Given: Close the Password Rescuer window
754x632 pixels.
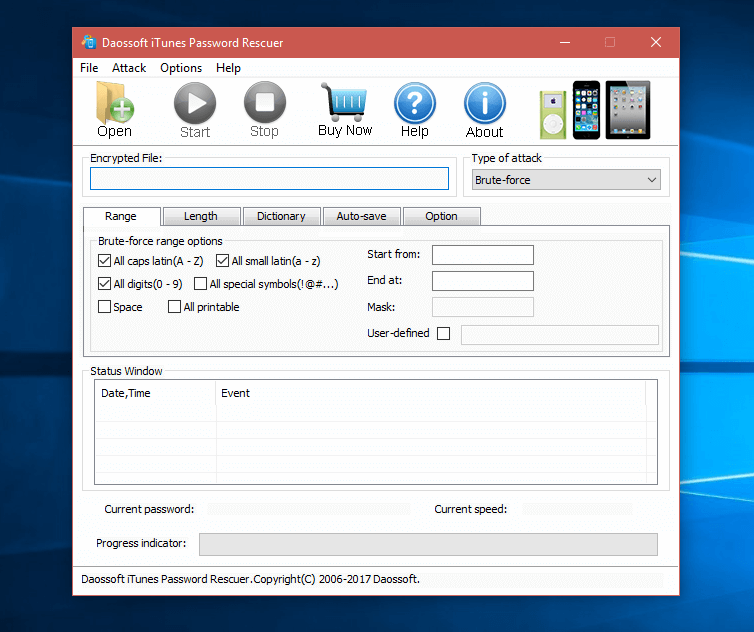Looking at the screenshot, I should tap(656, 42).
